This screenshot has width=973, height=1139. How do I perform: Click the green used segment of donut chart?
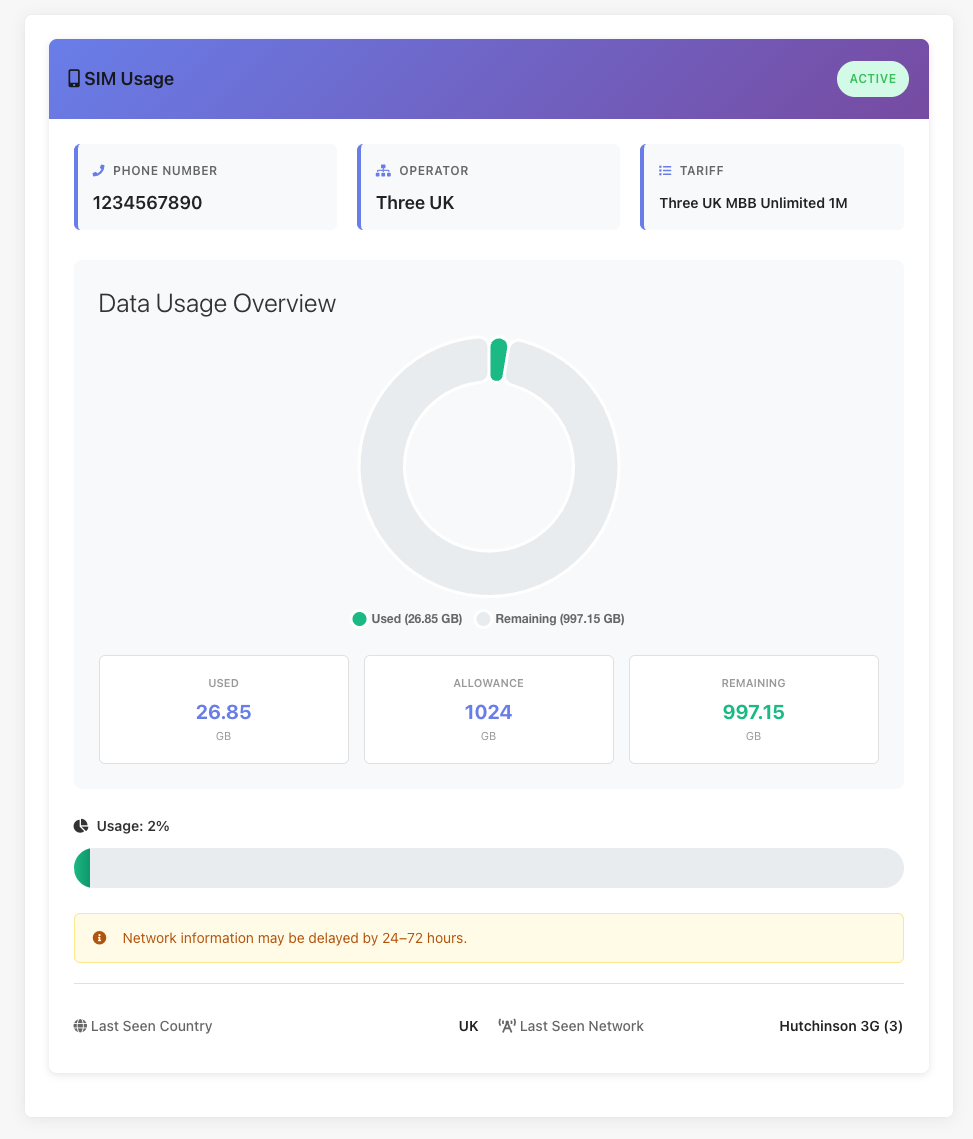click(498, 360)
